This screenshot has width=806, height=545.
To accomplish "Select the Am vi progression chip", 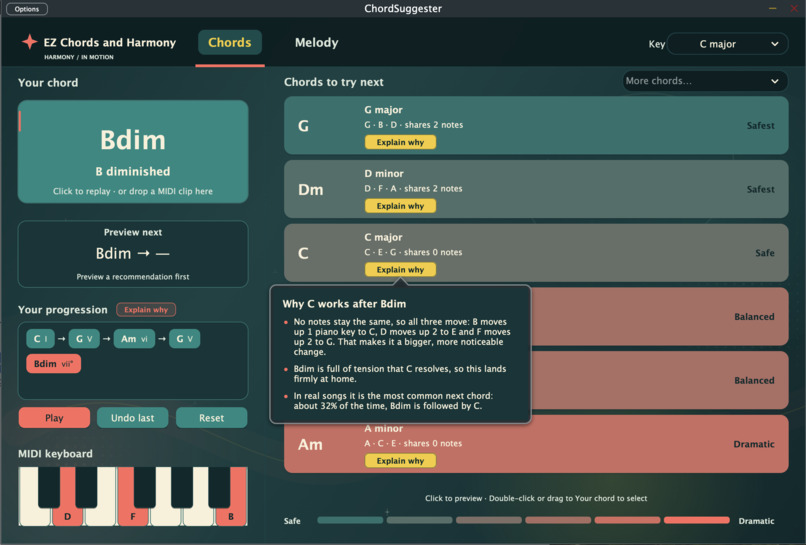I will (x=134, y=339).
